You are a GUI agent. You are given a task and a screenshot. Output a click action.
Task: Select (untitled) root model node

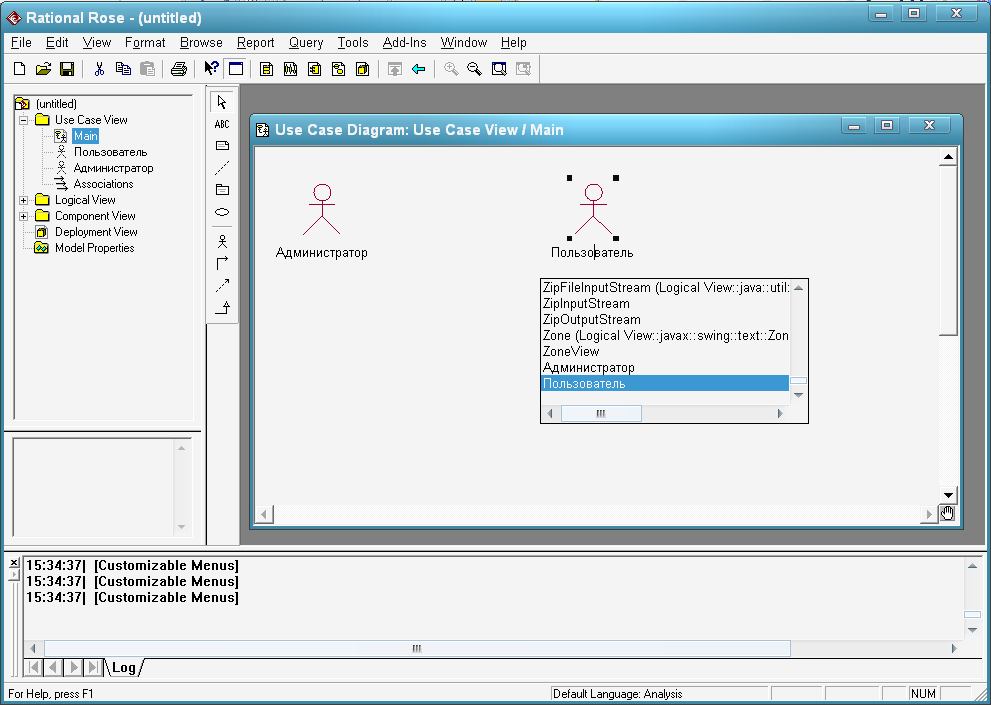[56, 104]
